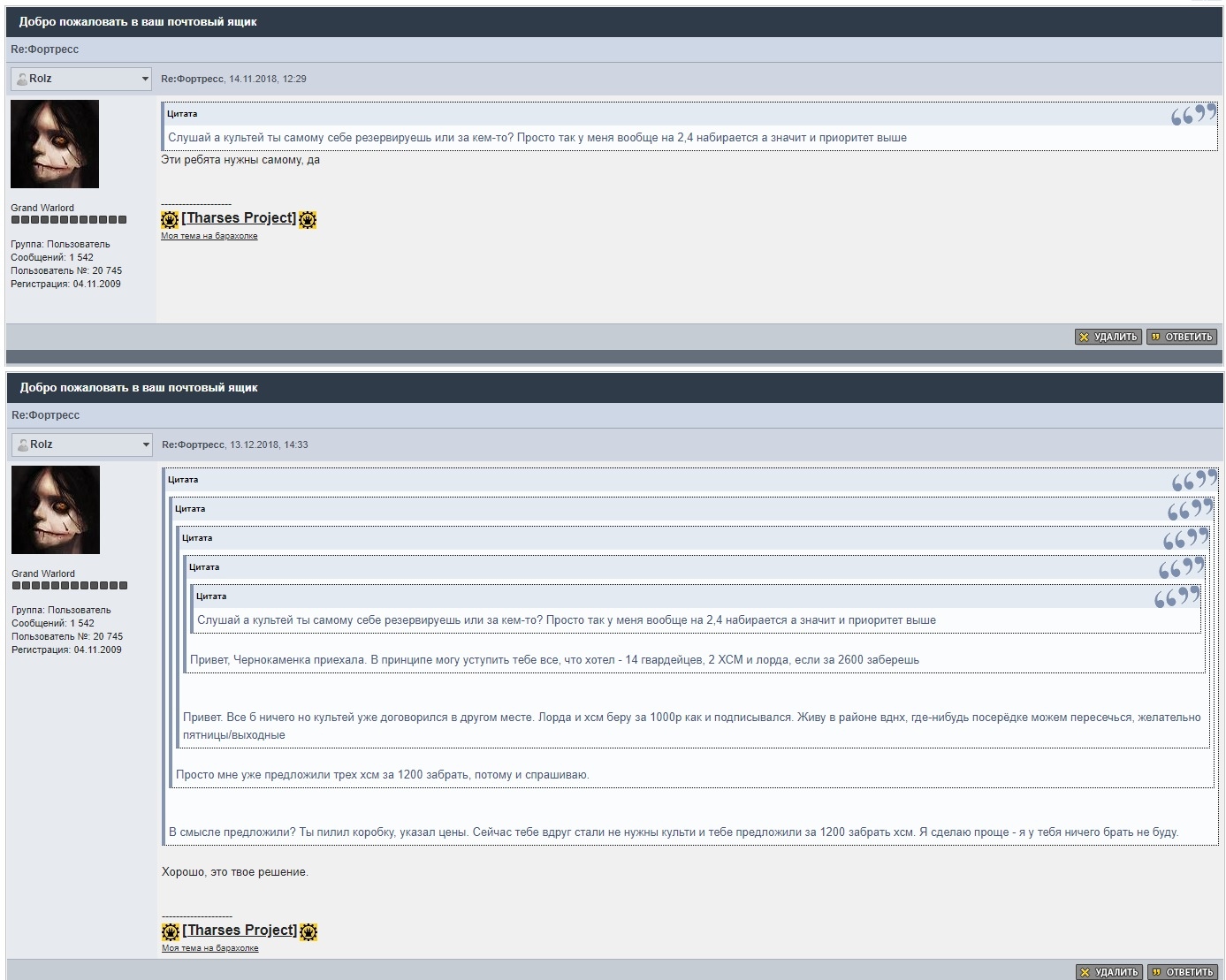Click the outermost quote mark icon in second message

pyautogui.click(x=1193, y=482)
